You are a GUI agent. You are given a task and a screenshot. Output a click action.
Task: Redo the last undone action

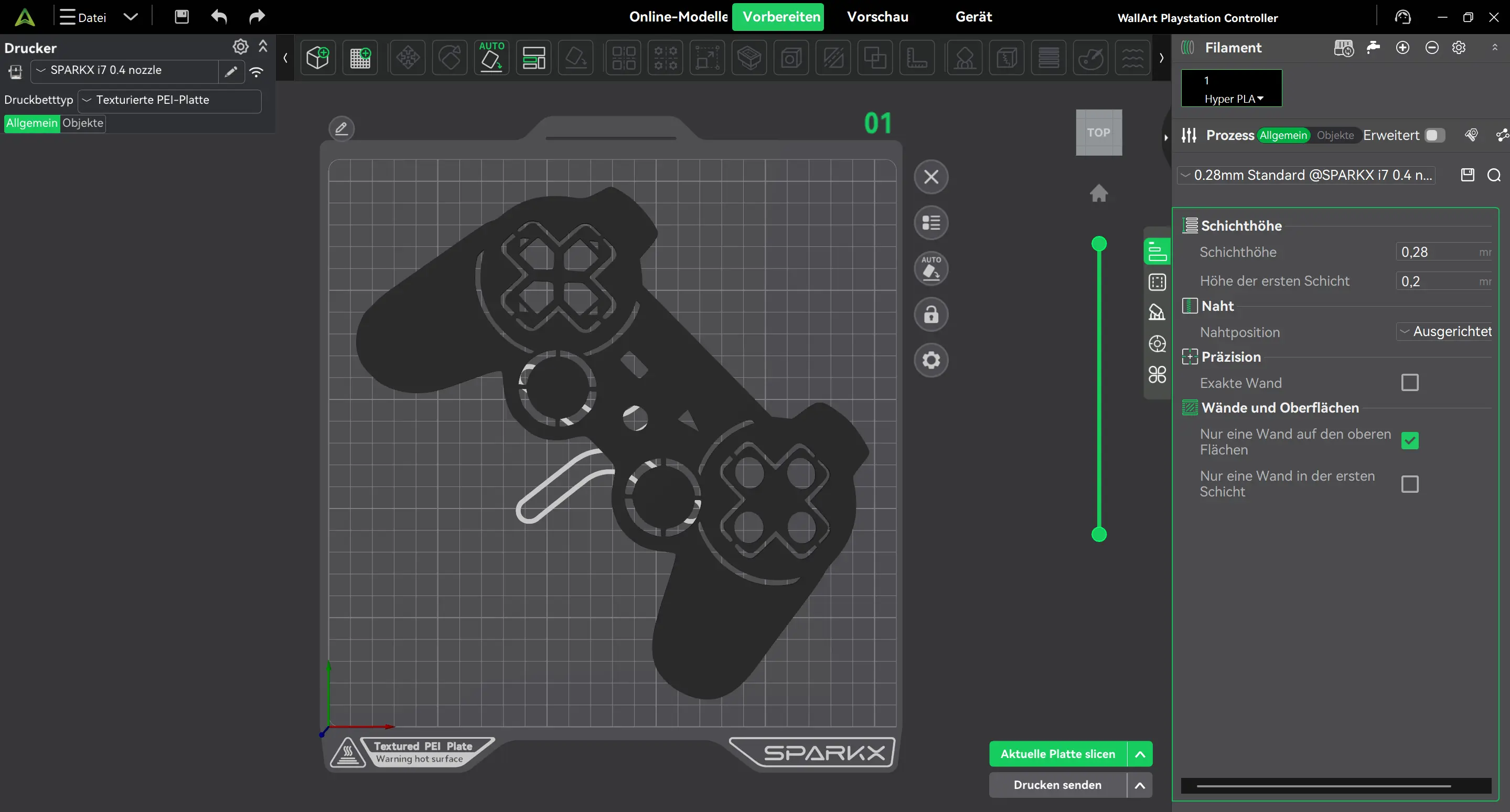coord(257,16)
